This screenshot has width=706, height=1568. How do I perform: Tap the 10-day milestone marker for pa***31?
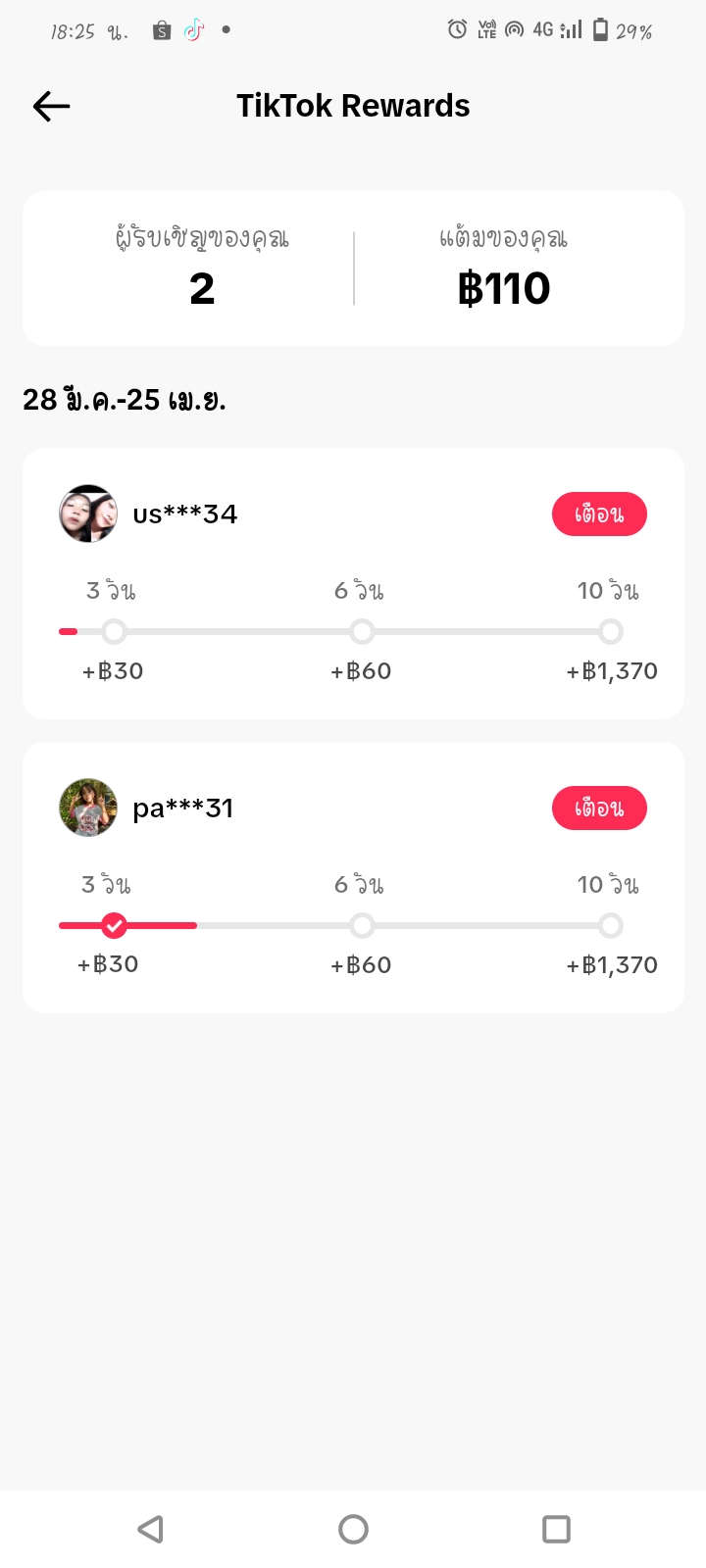pyautogui.click(x=611, y=925)
